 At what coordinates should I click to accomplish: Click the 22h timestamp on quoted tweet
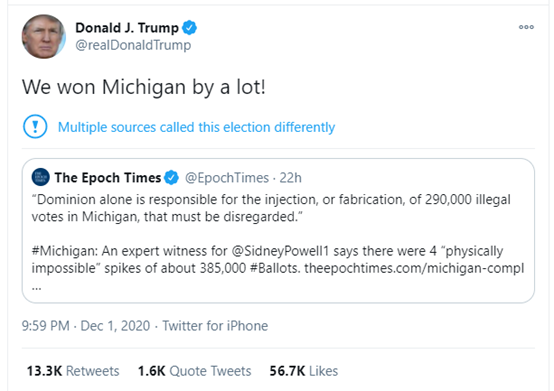tap(290, 178)
